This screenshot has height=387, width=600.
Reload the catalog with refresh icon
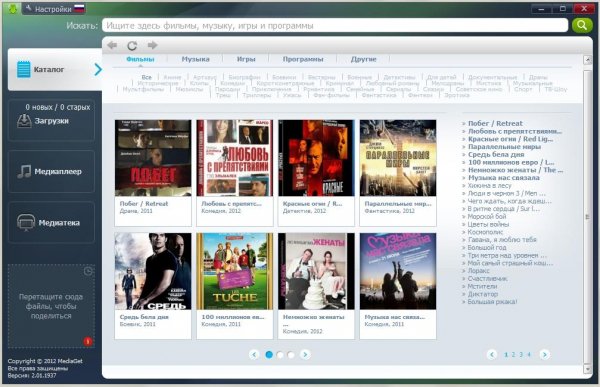[132, 46]
